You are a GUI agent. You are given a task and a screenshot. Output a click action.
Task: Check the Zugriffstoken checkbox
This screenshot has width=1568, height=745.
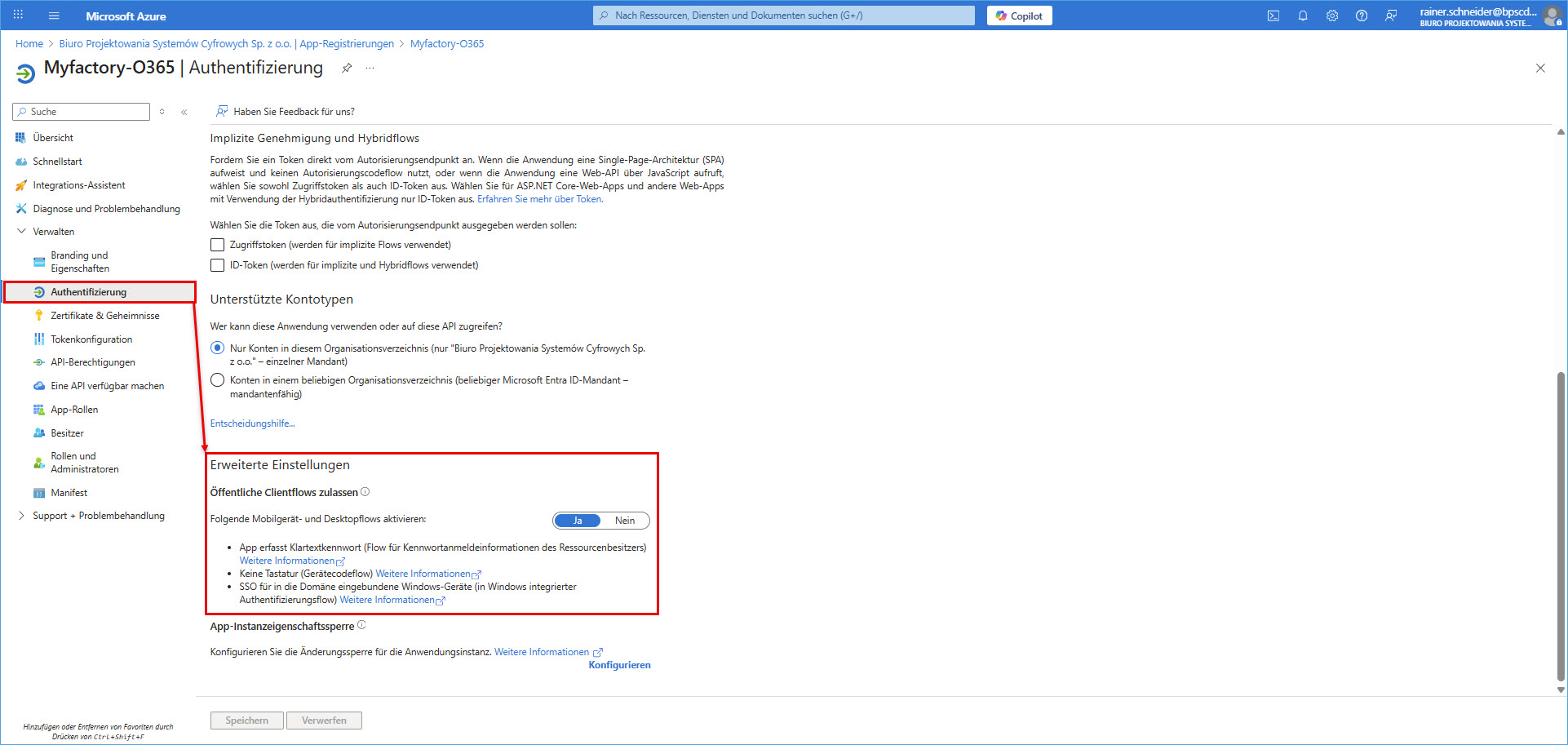217,245
